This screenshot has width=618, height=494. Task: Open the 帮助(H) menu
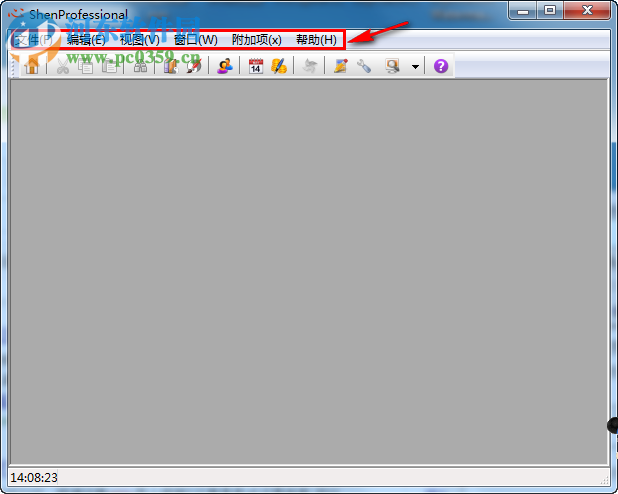[316, 40]
